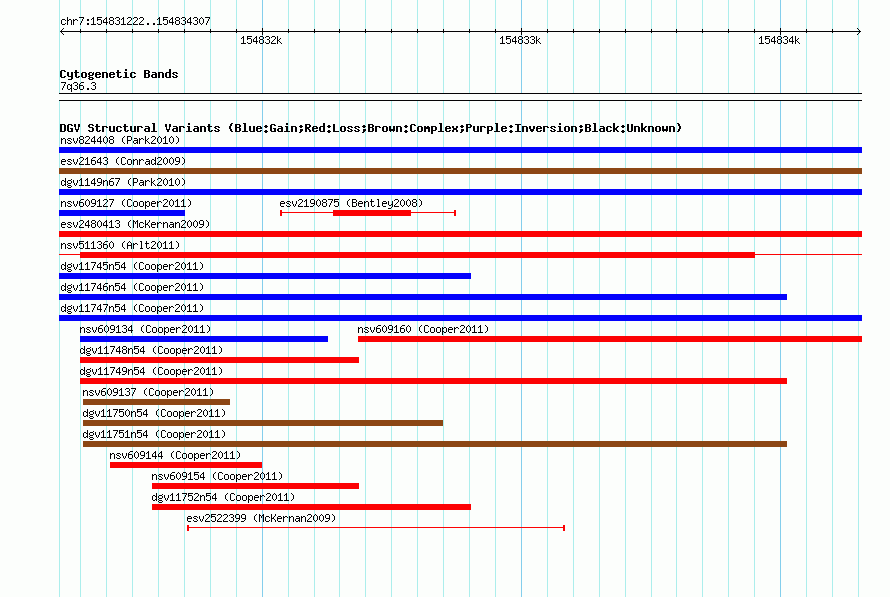Click the esv2190875 (Bentley2008) red loss feature
The height and width of the screenshot is (597, 890).
(368, 213)
